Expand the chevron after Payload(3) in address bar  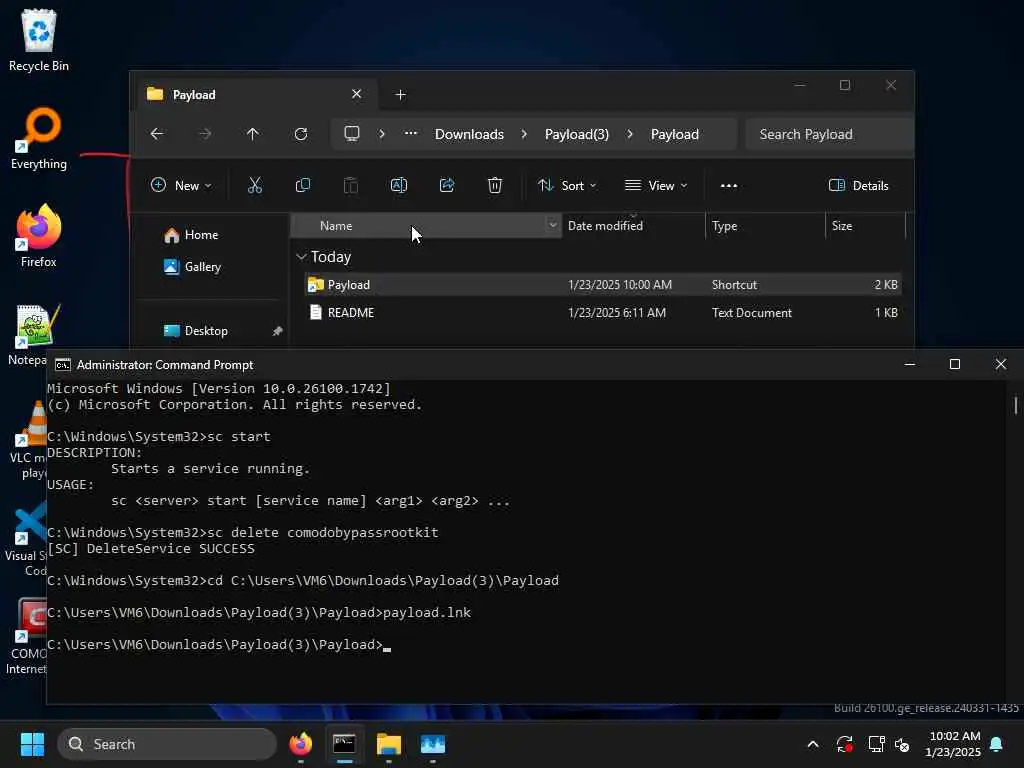630,134
